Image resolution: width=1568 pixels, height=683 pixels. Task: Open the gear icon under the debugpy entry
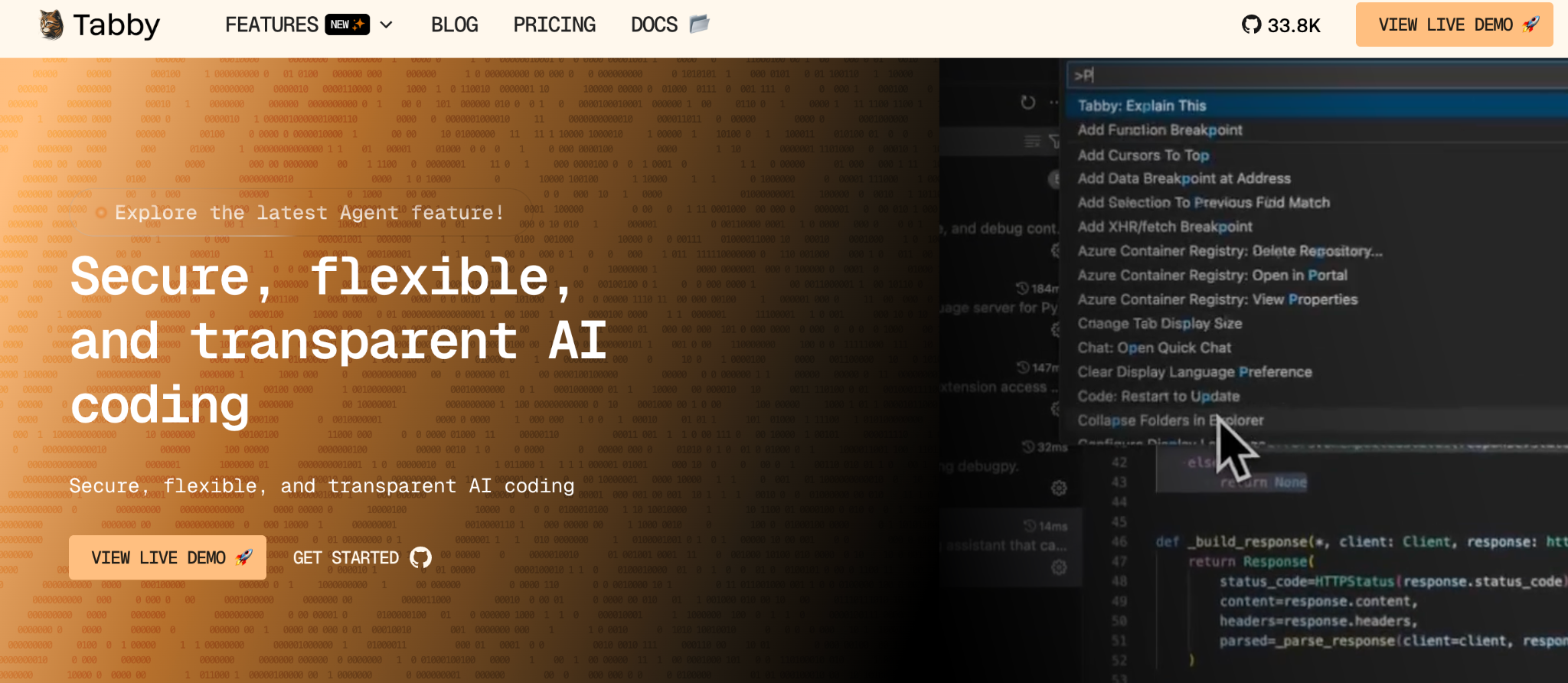(1059, 488)
